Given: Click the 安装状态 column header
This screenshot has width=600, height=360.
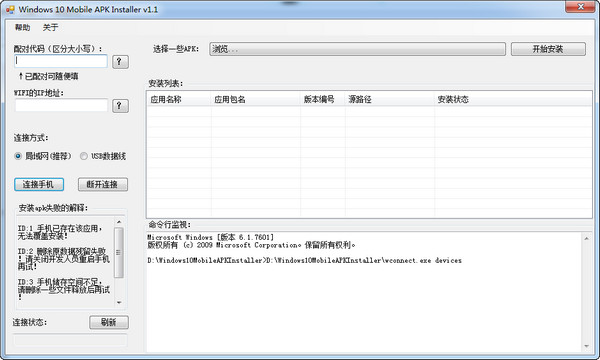Looking at the screenshot, I should coord(513,99).
